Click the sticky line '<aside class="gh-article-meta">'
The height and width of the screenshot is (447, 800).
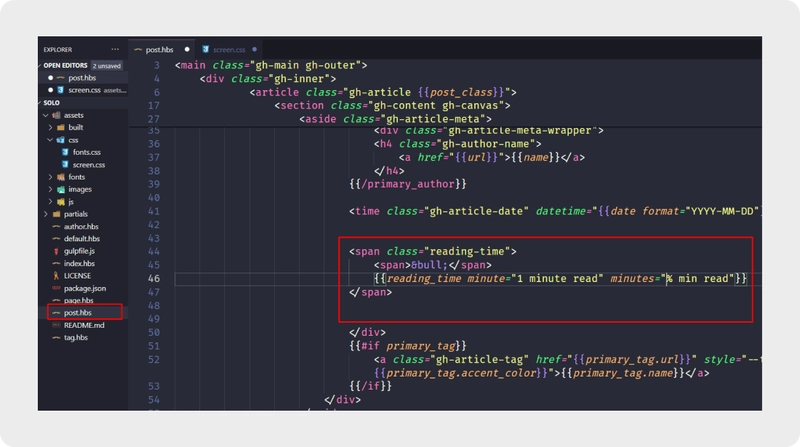[x=395, y=119]
